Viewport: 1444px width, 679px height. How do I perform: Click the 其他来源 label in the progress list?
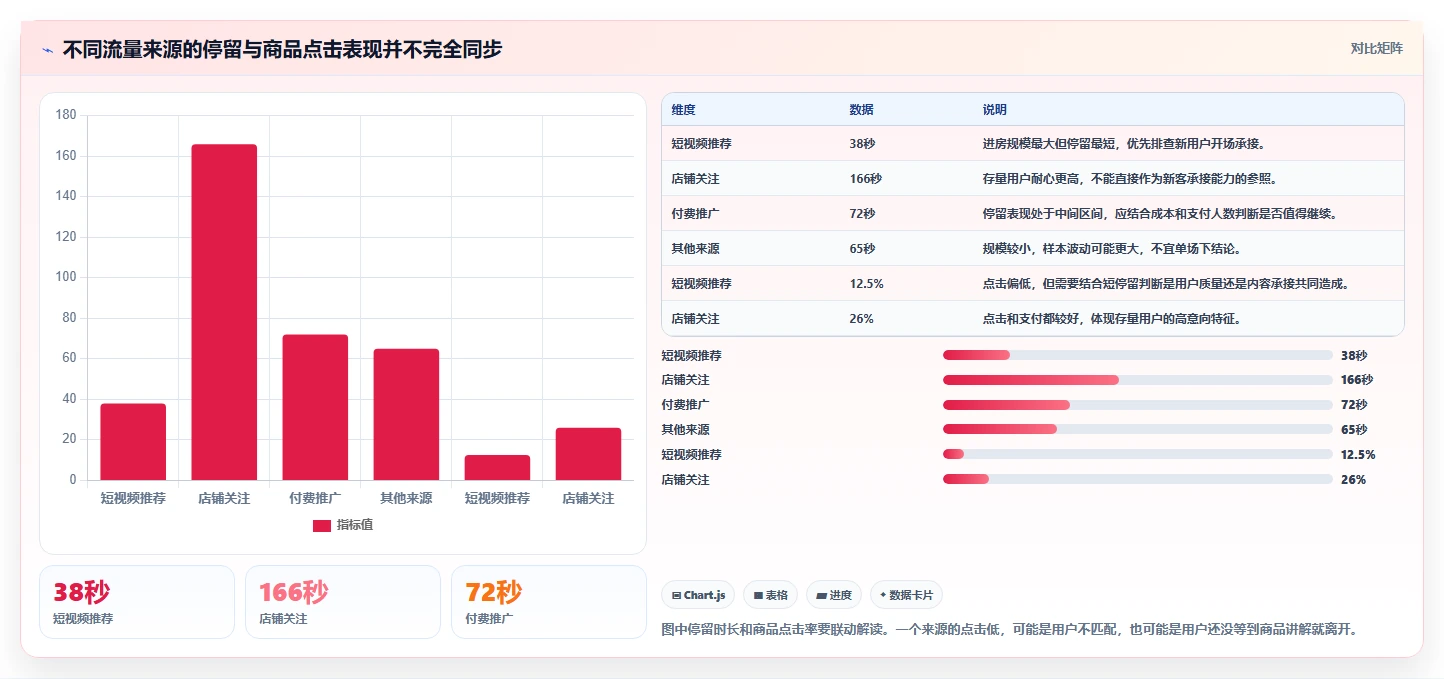click(x=686, y=430)
